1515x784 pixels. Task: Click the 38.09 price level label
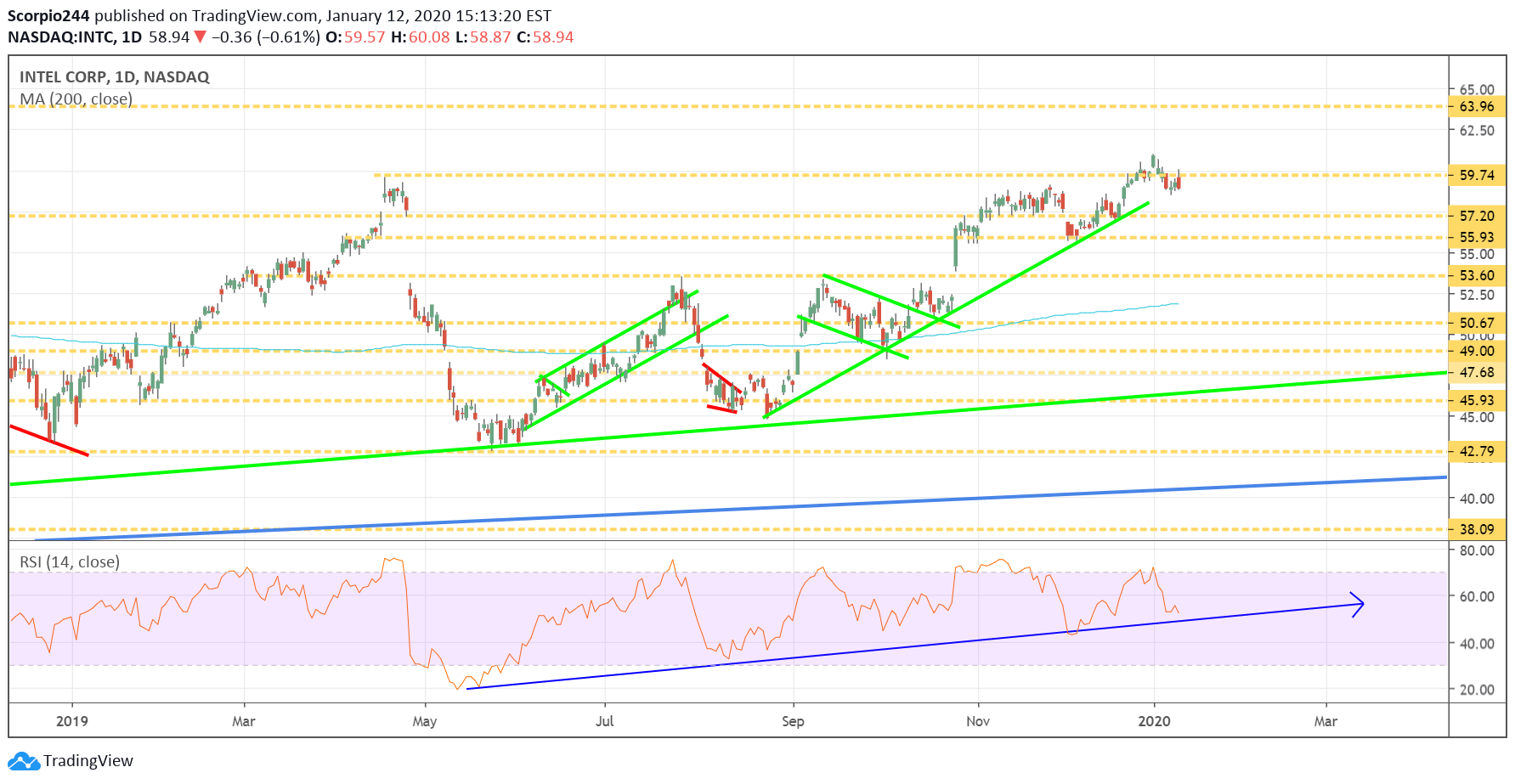[x=1477, y=530]
